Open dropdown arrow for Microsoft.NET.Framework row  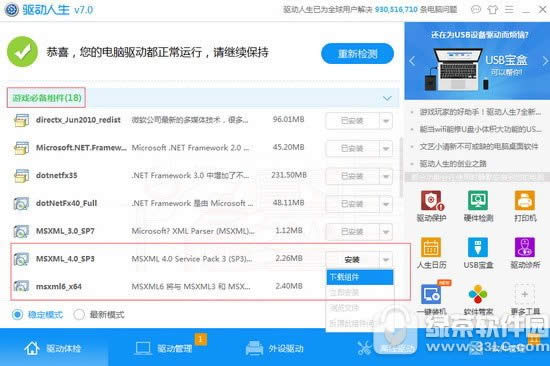(x=385, y=149)
